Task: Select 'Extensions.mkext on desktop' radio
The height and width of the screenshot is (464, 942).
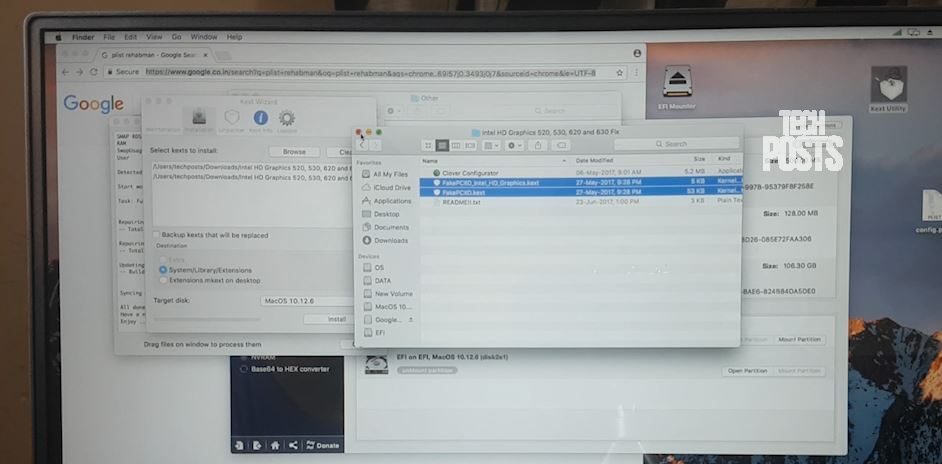Action: point(163,281)
